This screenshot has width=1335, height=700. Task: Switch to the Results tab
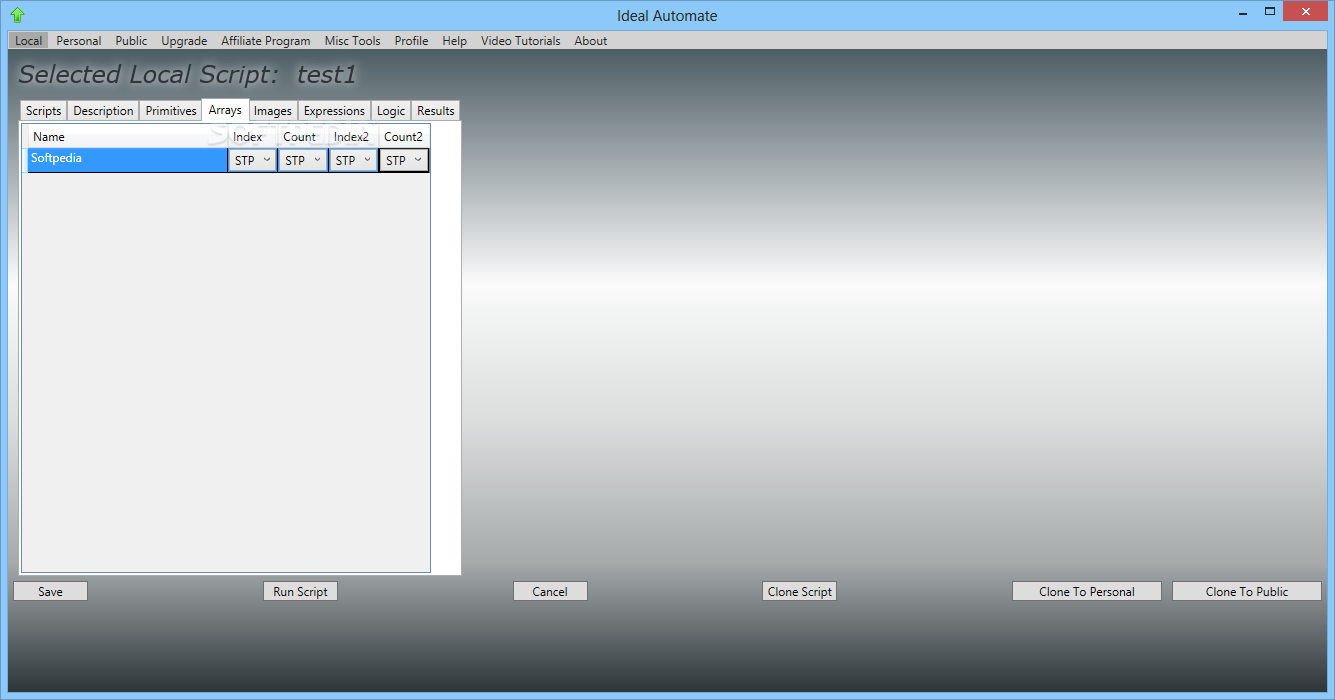pos(436,111)
